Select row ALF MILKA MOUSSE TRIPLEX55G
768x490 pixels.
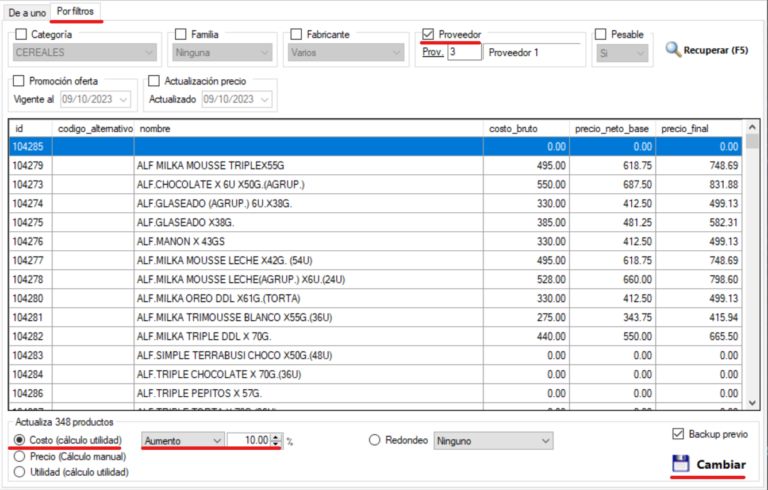[375, 166]
